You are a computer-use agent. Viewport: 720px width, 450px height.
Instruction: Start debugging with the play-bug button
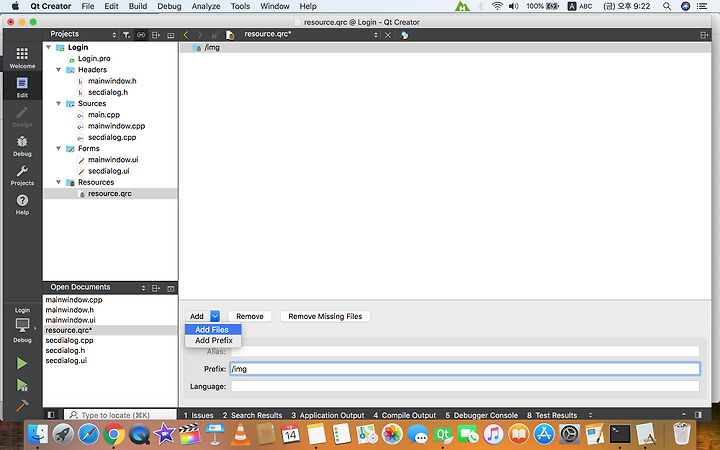coord(22,385)
